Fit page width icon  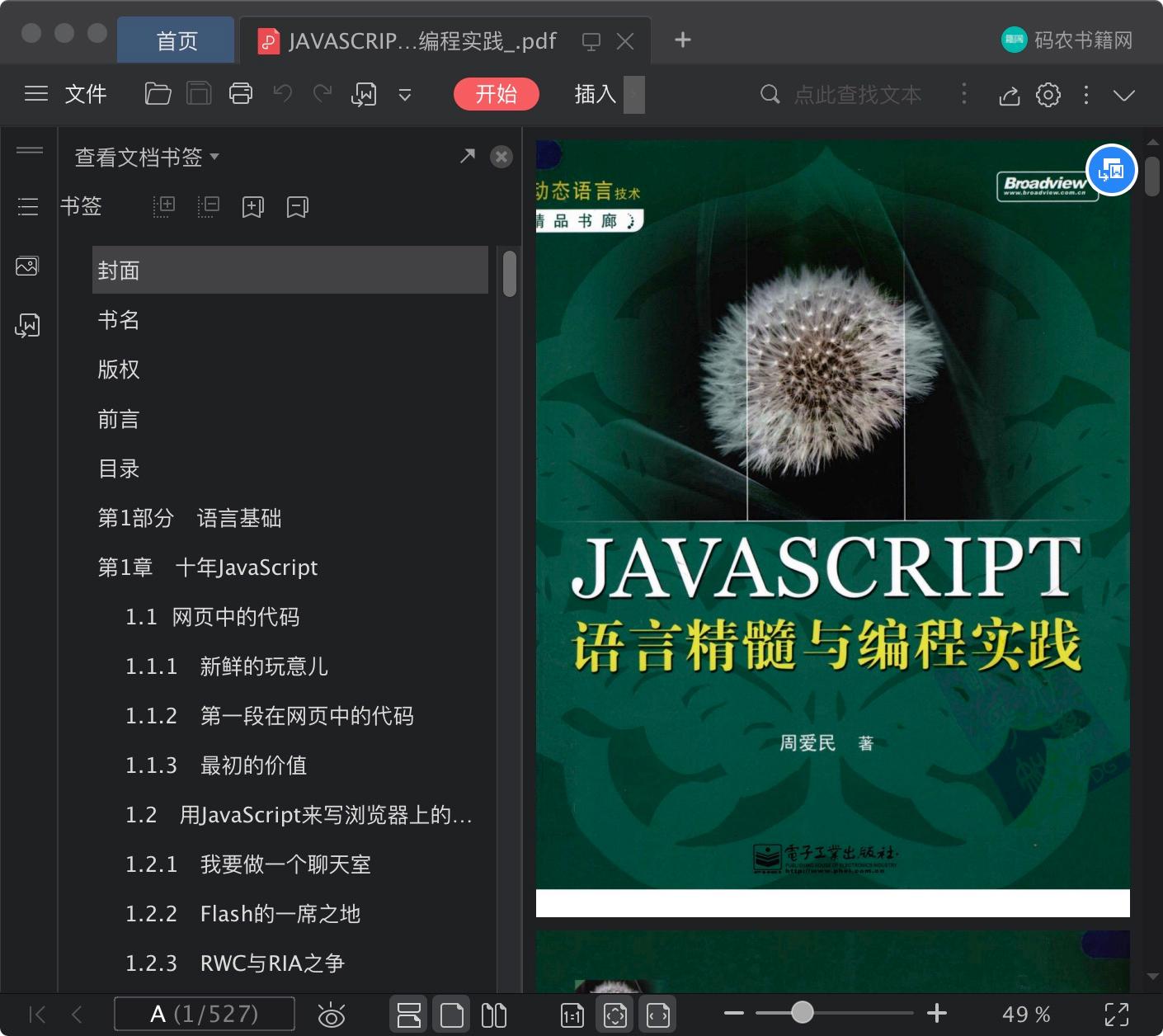click(658, 1015)
